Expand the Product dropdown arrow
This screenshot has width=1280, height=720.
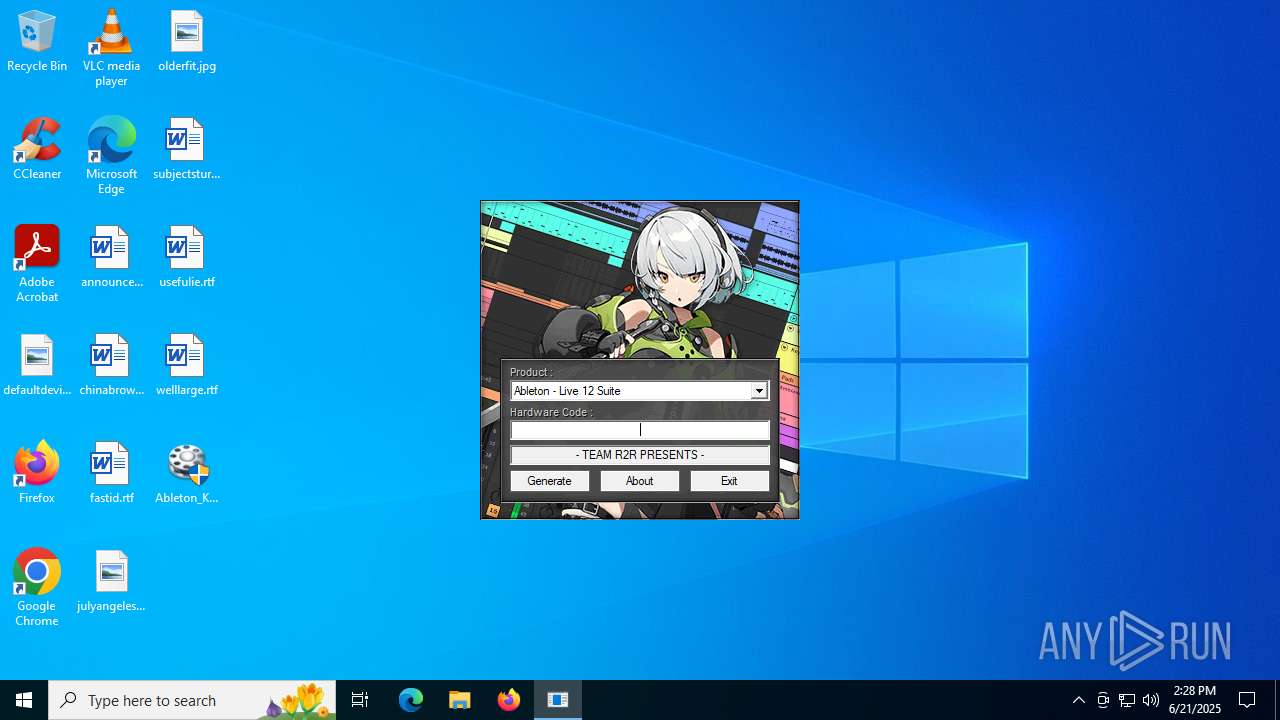[x=759, y=391]
